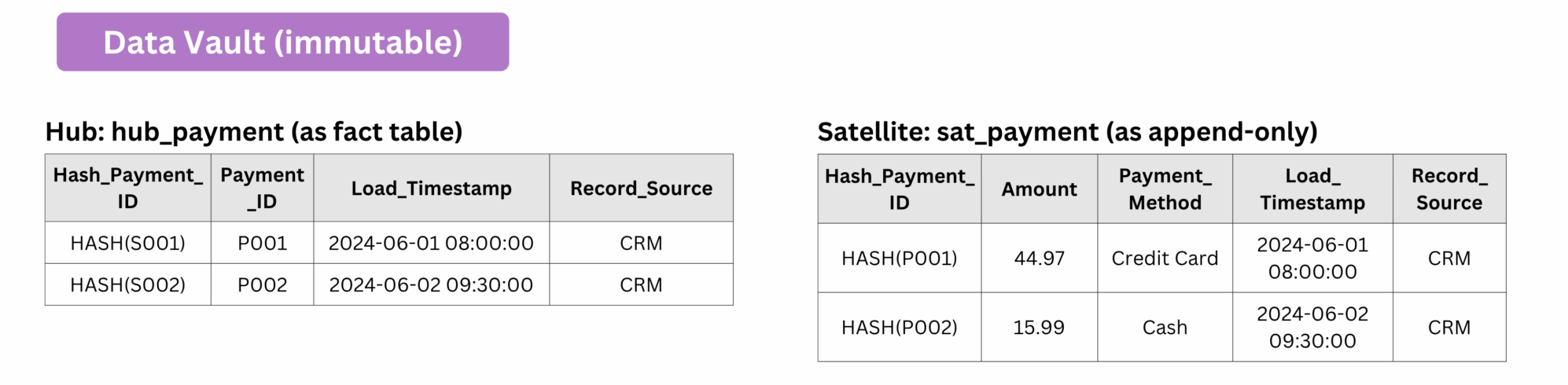Click the hub Load_Timestamp column header
The height and width of the screenshot is (385, 1568).
tap(432, 188)
